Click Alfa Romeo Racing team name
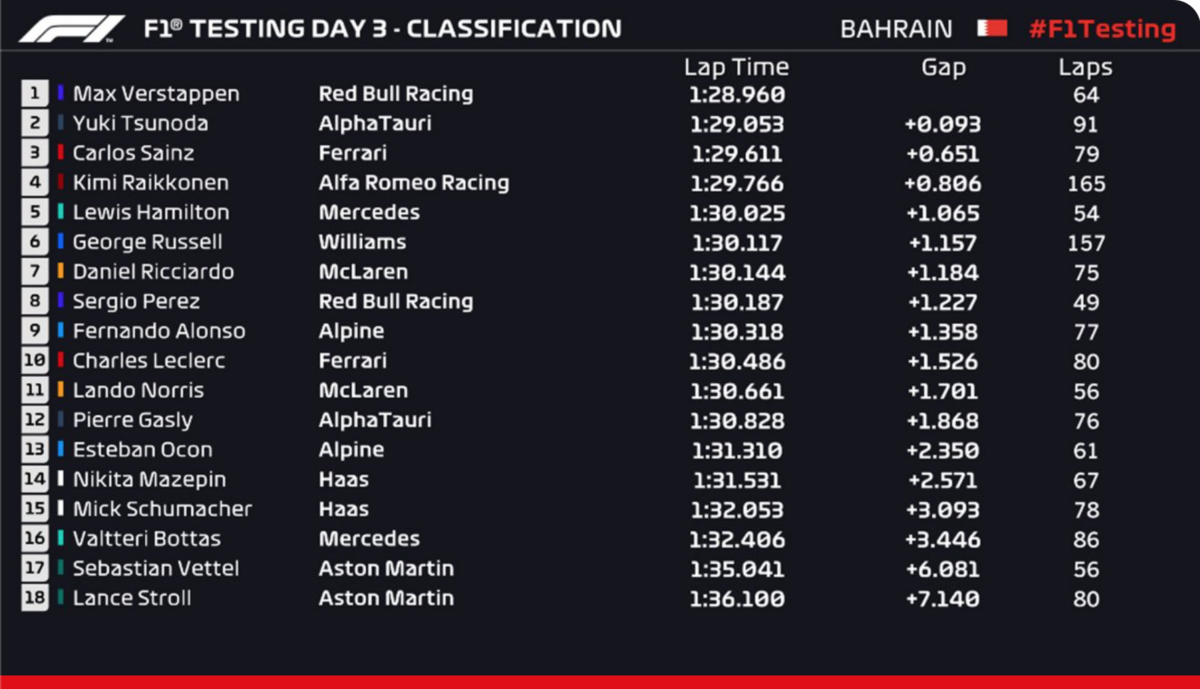This screenshot has width=1200, height=689. (x=414, y=183)
